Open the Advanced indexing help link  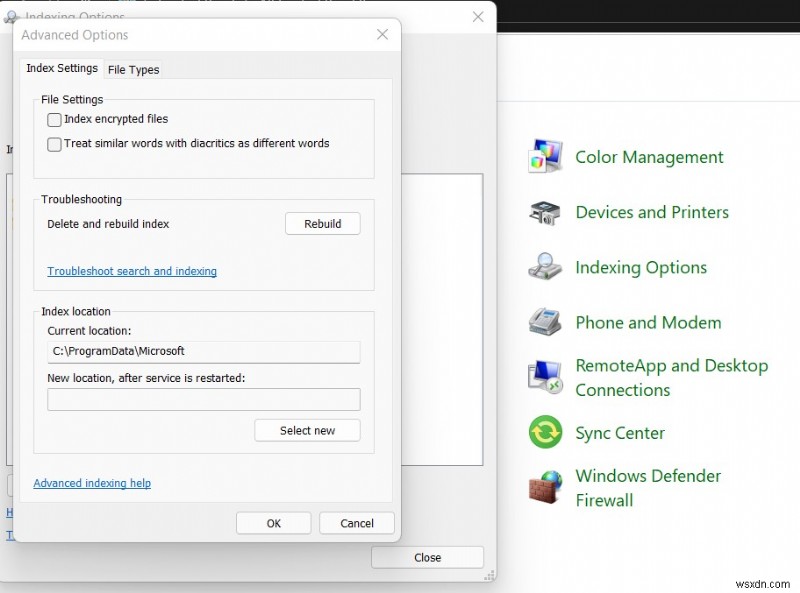(92, 483)
